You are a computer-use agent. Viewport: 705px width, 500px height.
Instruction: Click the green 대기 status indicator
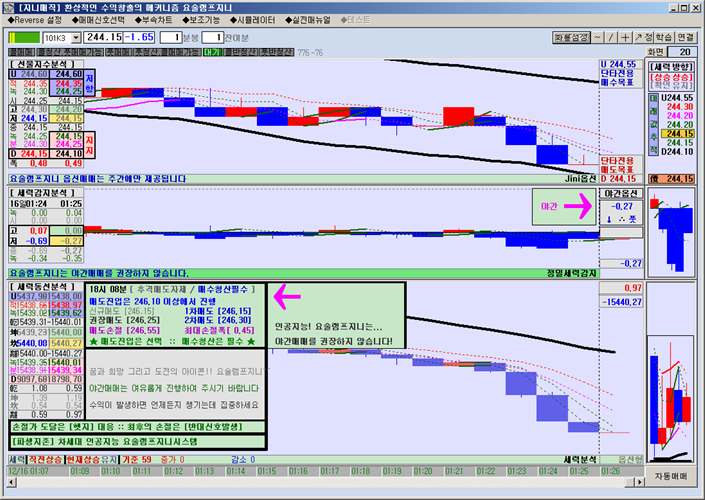click(x=212, y=53)
